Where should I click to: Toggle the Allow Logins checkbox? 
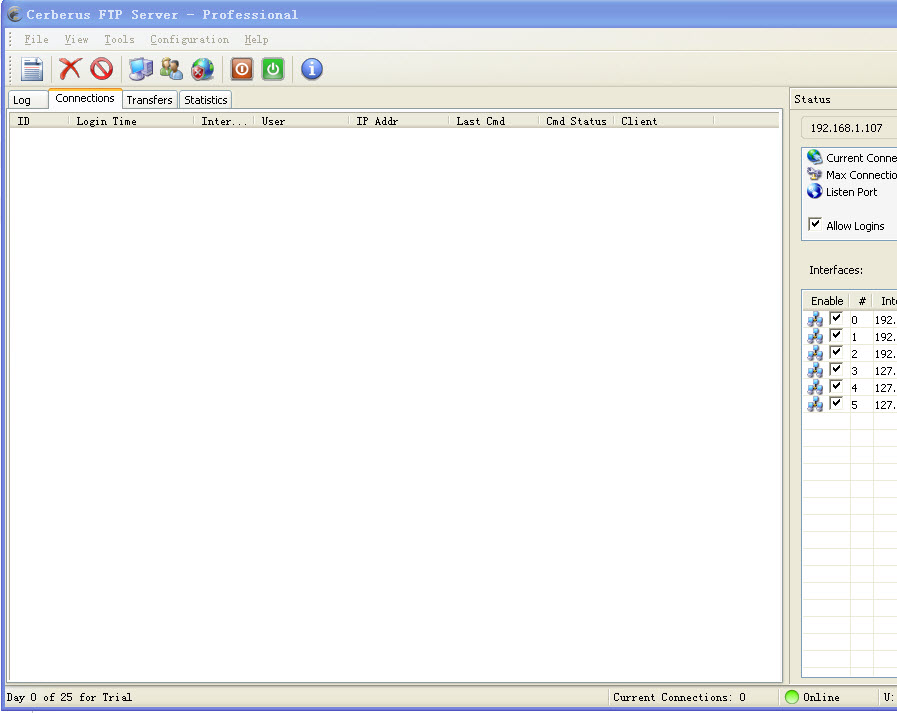click(x=815, y=225)
